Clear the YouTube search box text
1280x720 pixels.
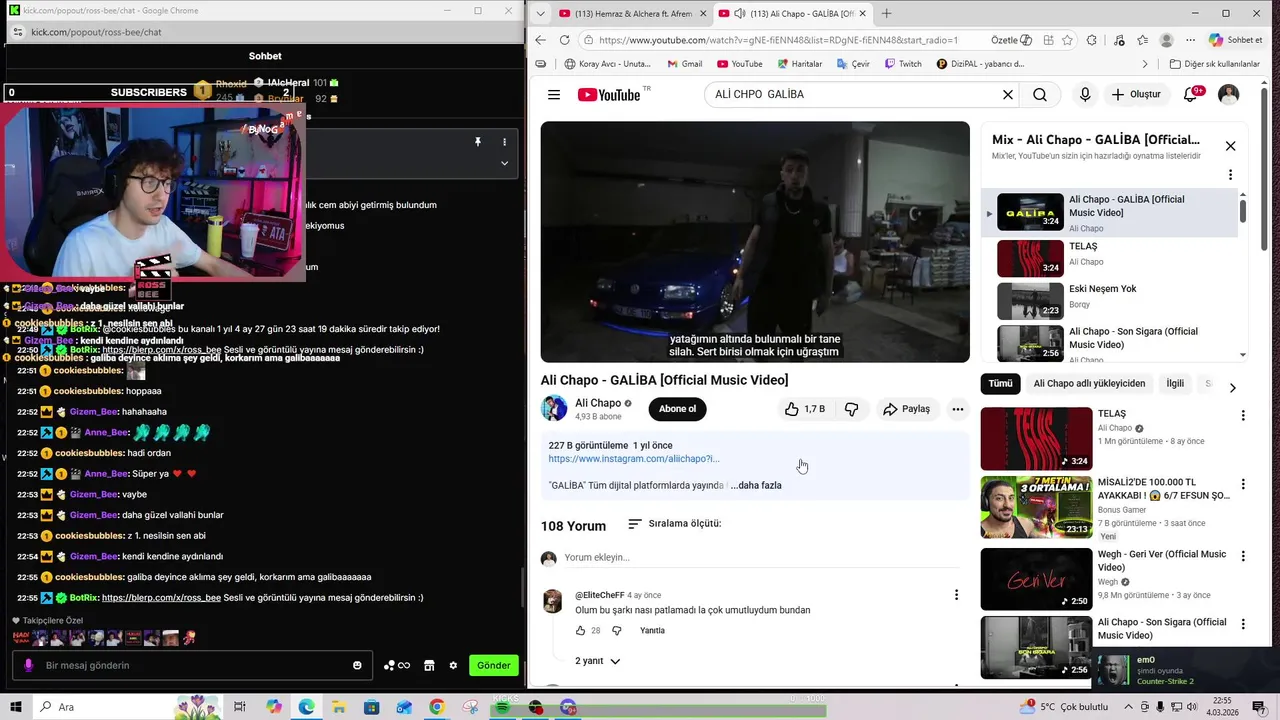click(1008, 95)
